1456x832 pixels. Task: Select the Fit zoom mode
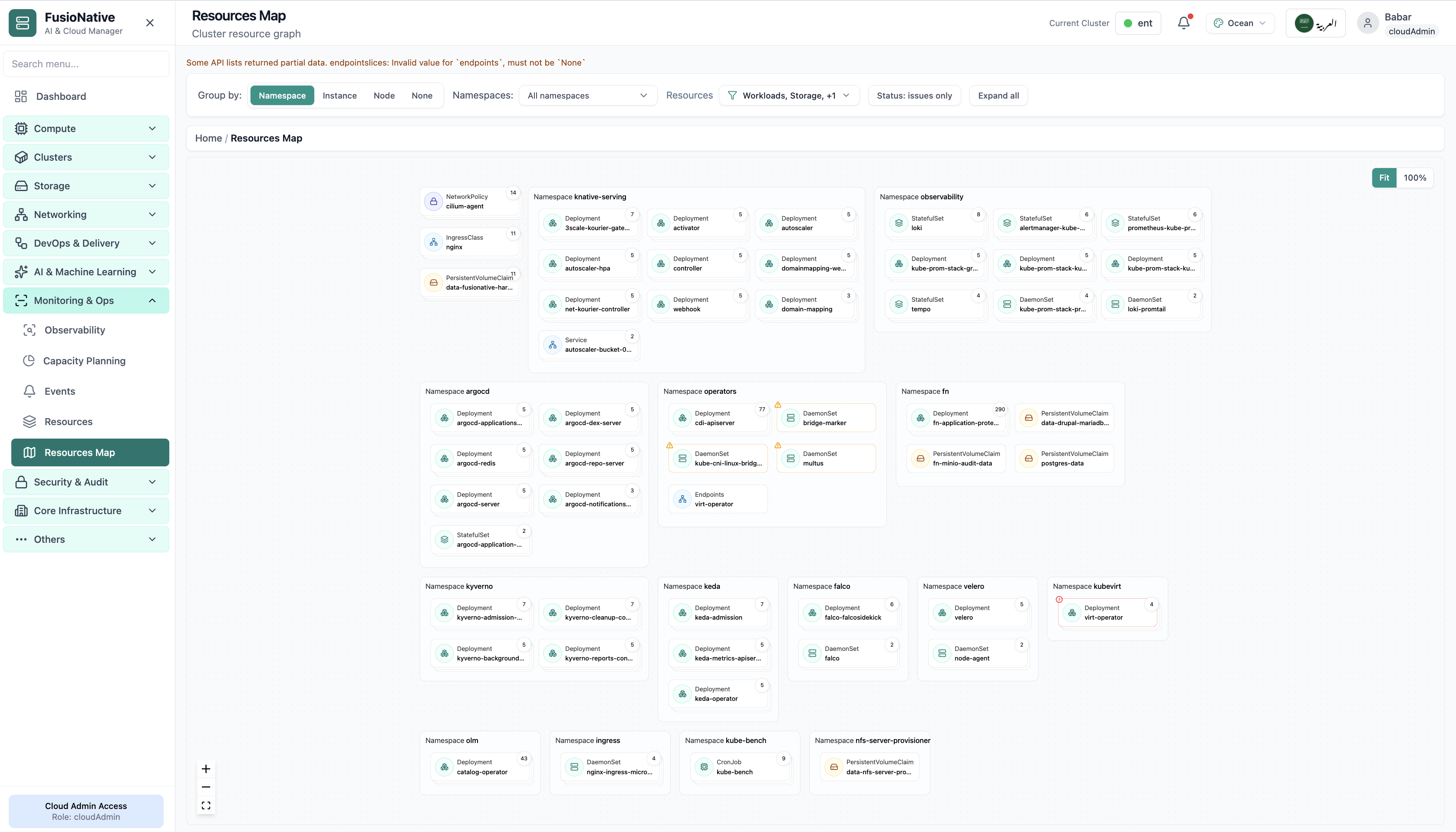point(1384,178)
